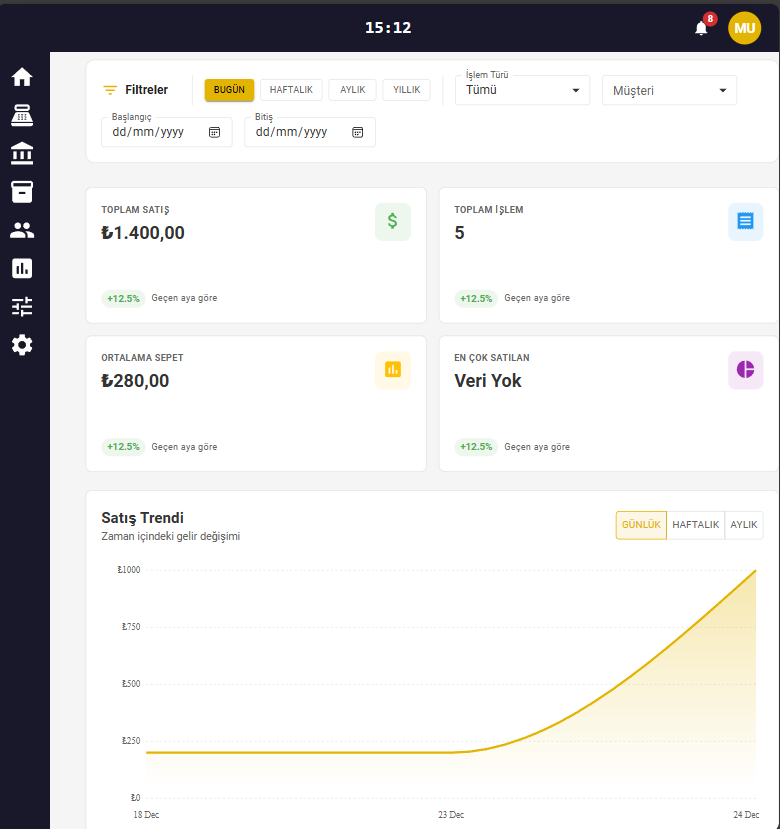Select the BUGÜN filter toggle
The height and width of the screenshot is (829, 780).
coord(229,90)
